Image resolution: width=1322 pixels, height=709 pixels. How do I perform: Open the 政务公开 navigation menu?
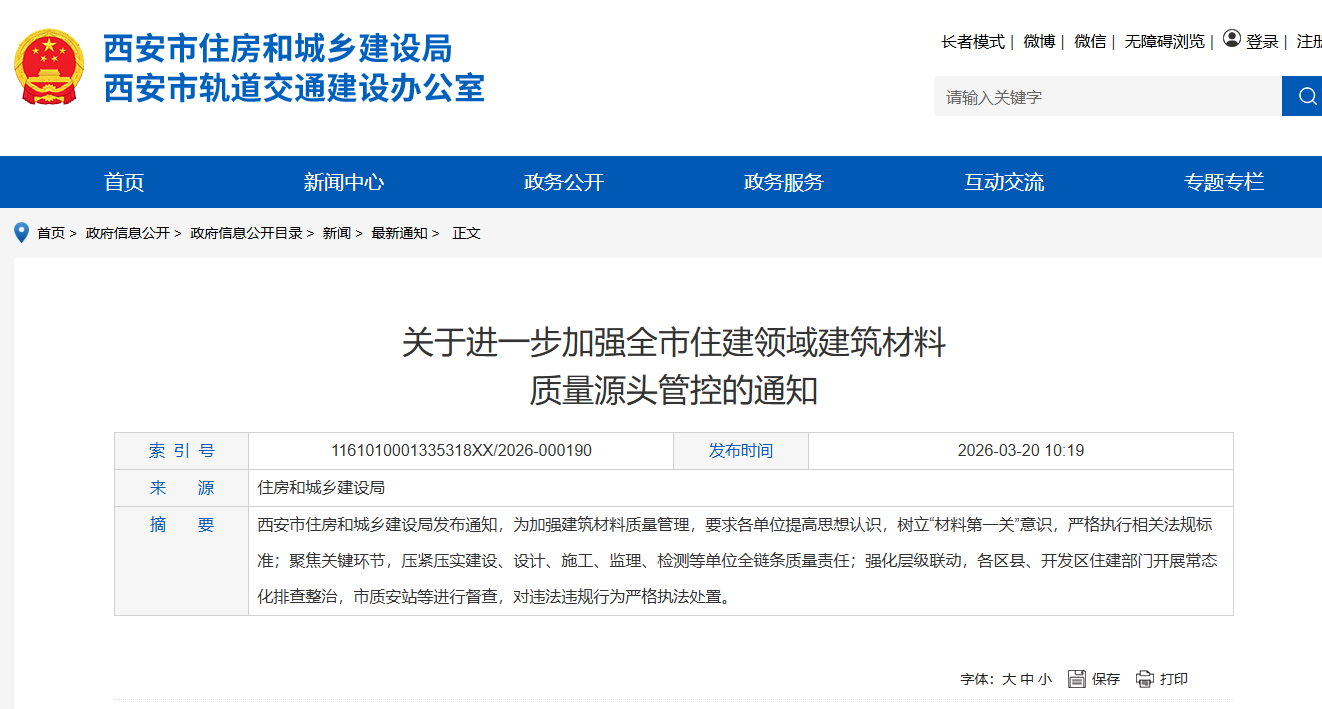[564, 182]
